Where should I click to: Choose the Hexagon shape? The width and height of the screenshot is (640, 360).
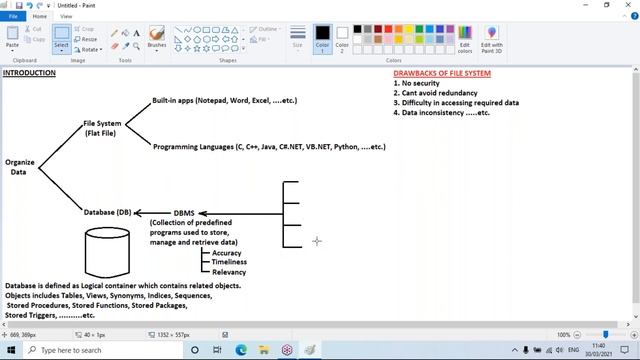206,39
